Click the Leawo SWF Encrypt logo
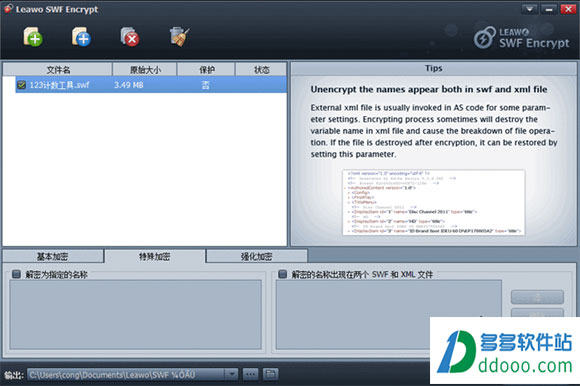The height and width of the screenshot is (386, 580). coord(521,37)
